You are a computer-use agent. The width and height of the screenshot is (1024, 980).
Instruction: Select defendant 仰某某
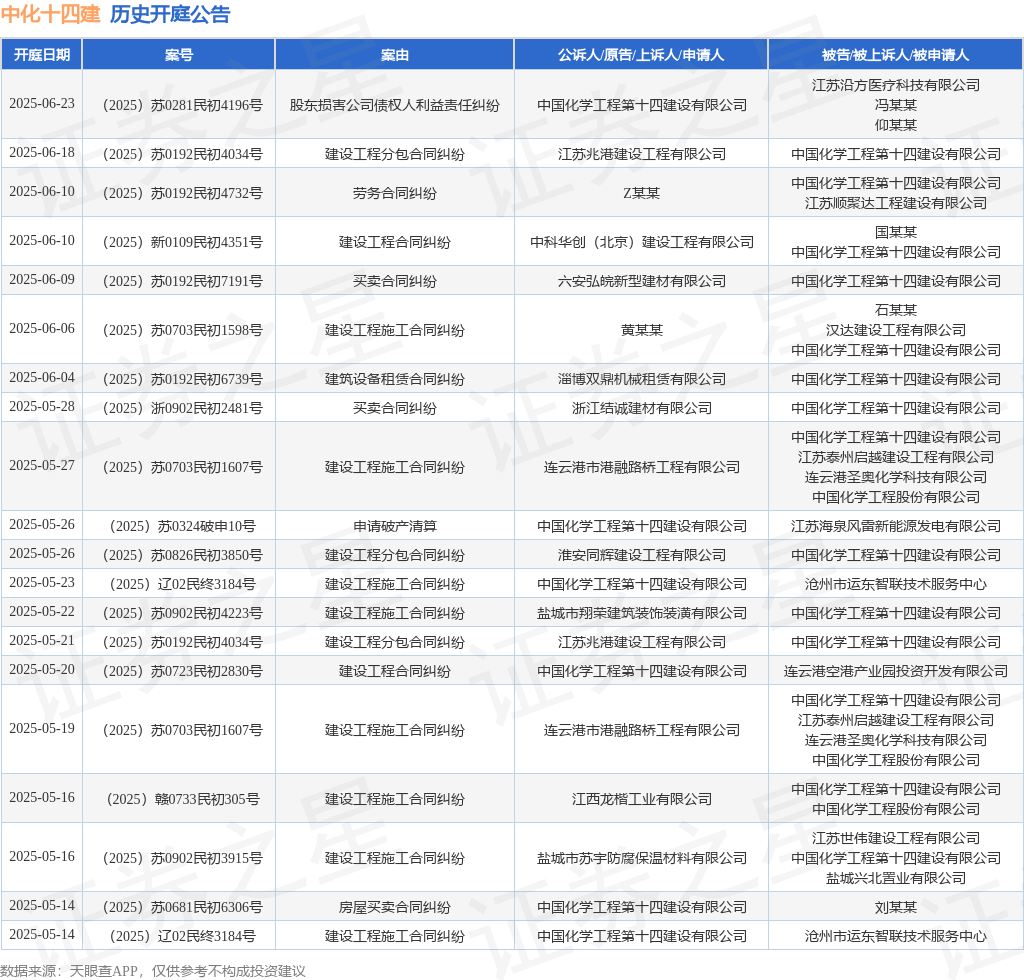click(x=896, y=125)
